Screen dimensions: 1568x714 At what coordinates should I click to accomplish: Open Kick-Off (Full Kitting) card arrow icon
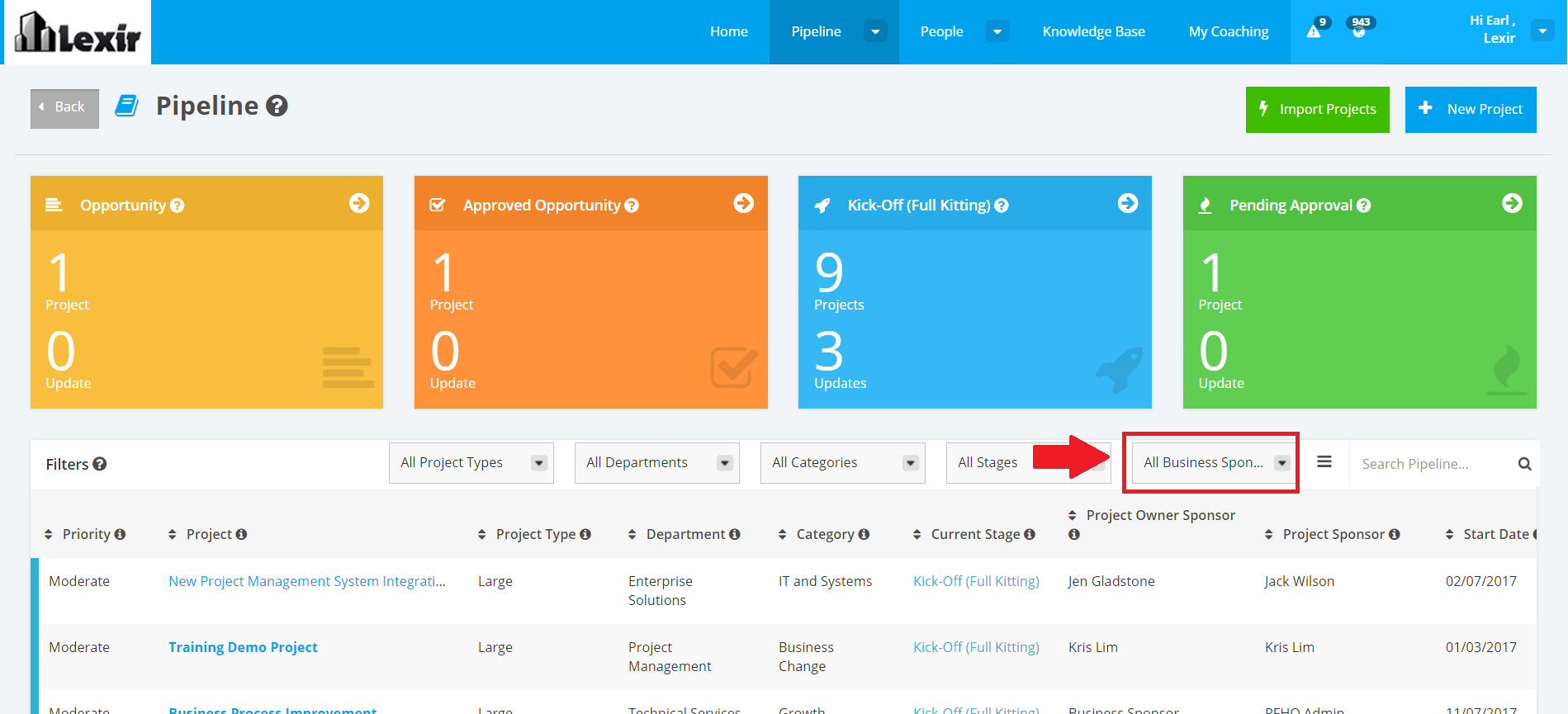1128,203
